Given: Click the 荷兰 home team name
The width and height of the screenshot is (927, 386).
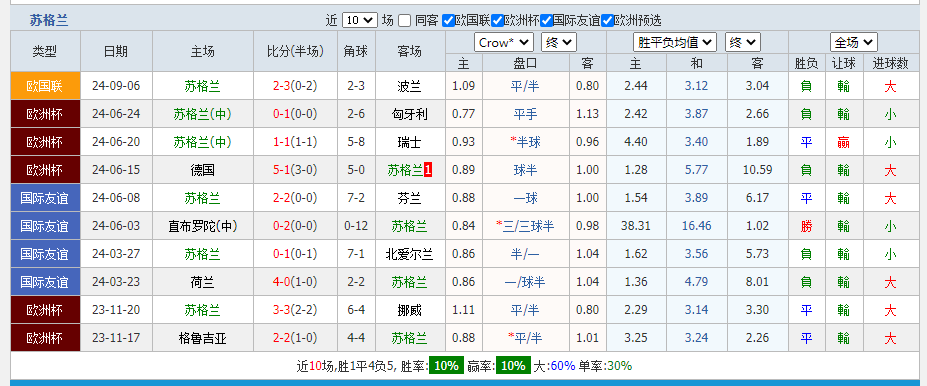Looking at the screenshot, I should click(x=203, y=282).
